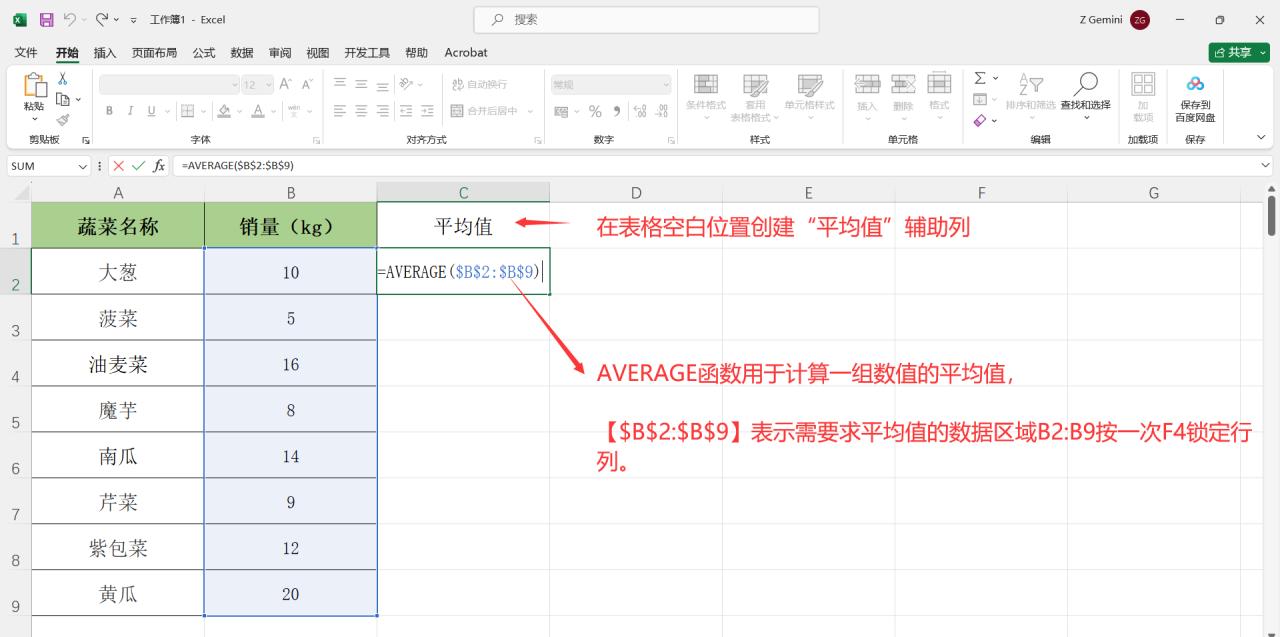Switch to the Formulas (公式) tab
Screen dimensions: 1280x637
pyautogui.click(x=204, y=52)
